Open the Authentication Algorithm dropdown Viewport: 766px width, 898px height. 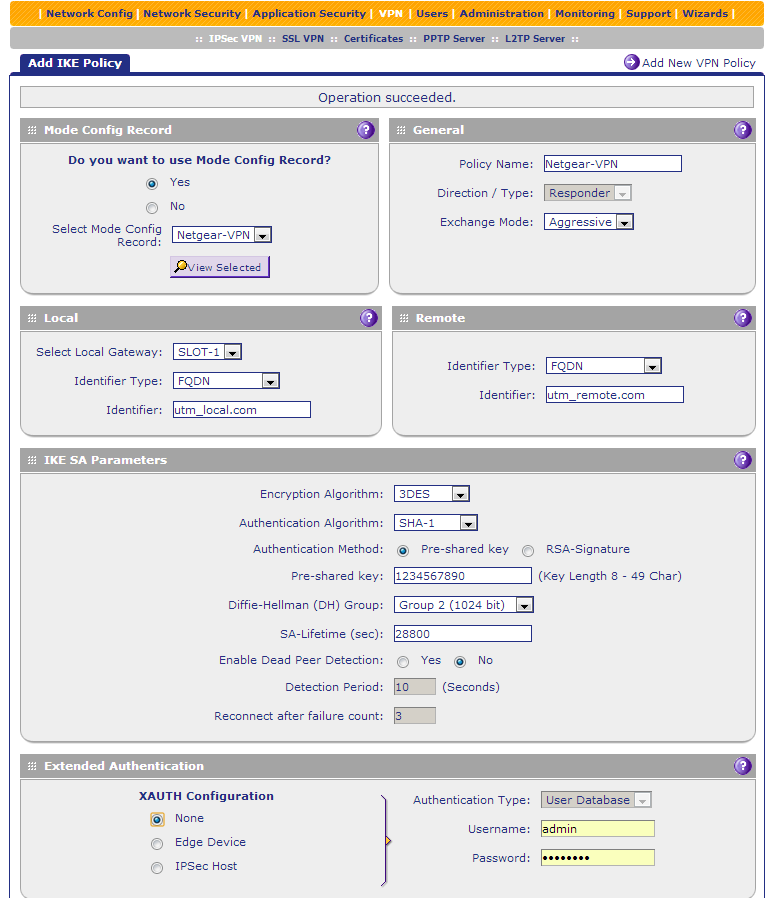click(436, 523)
